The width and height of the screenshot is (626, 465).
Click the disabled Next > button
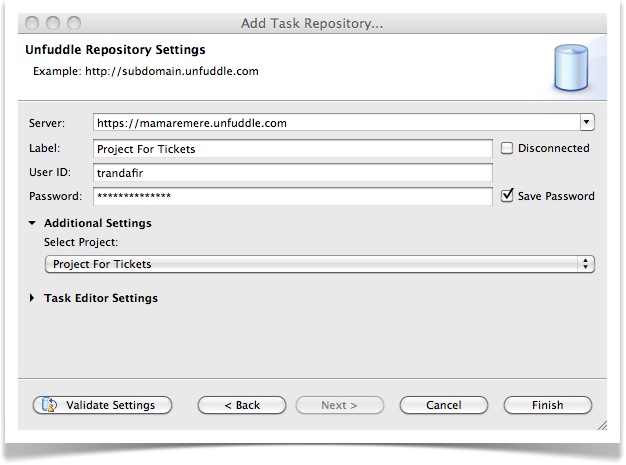click(340, 405)
